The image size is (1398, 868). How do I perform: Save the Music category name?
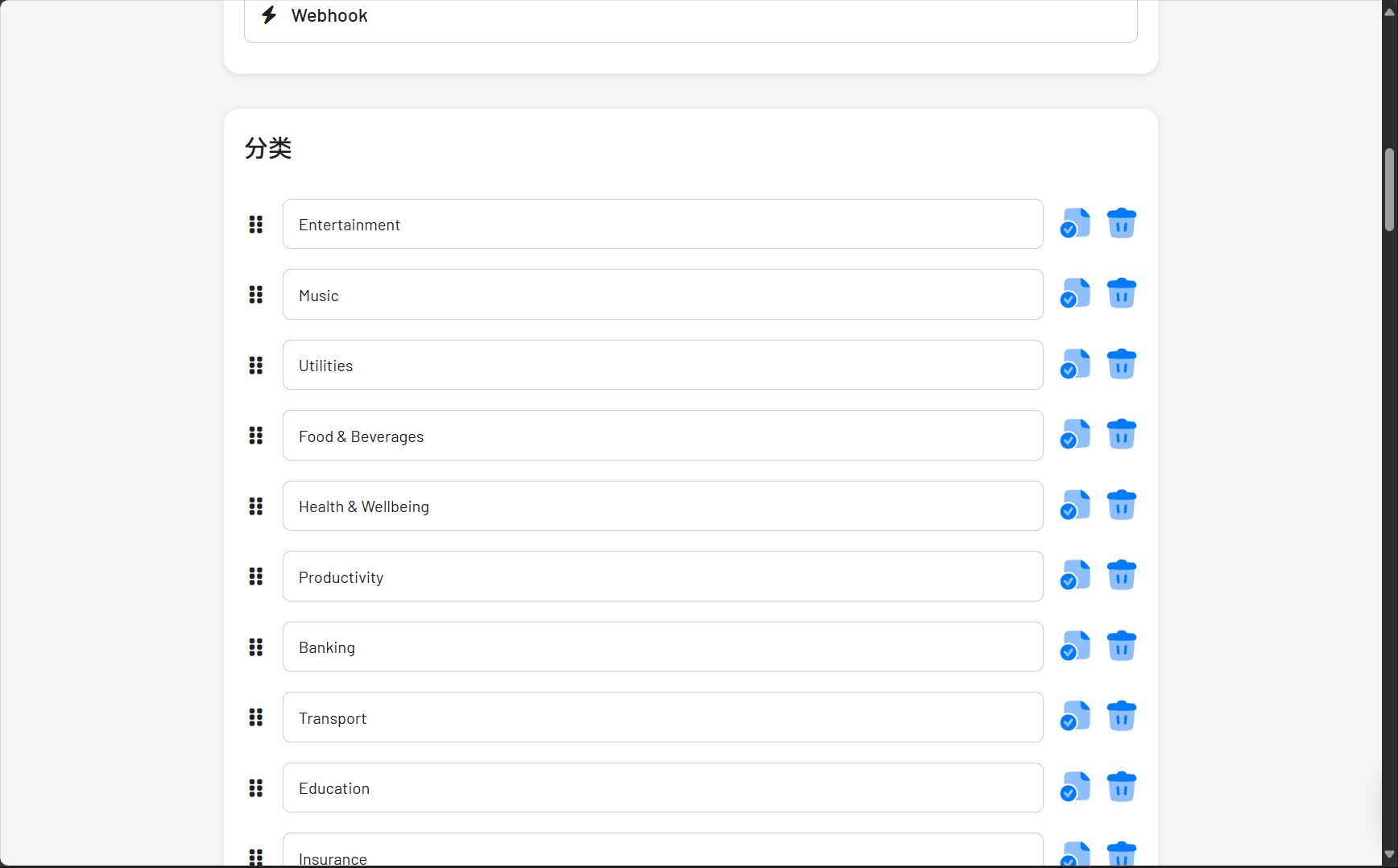click(1075, 294)
